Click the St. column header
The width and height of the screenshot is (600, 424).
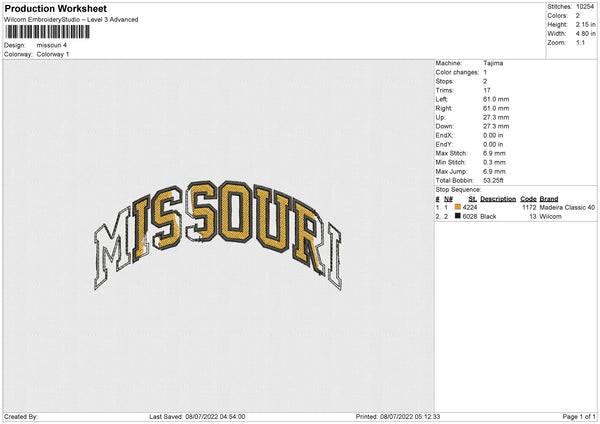pyautogui.click(x=473, y=199)
